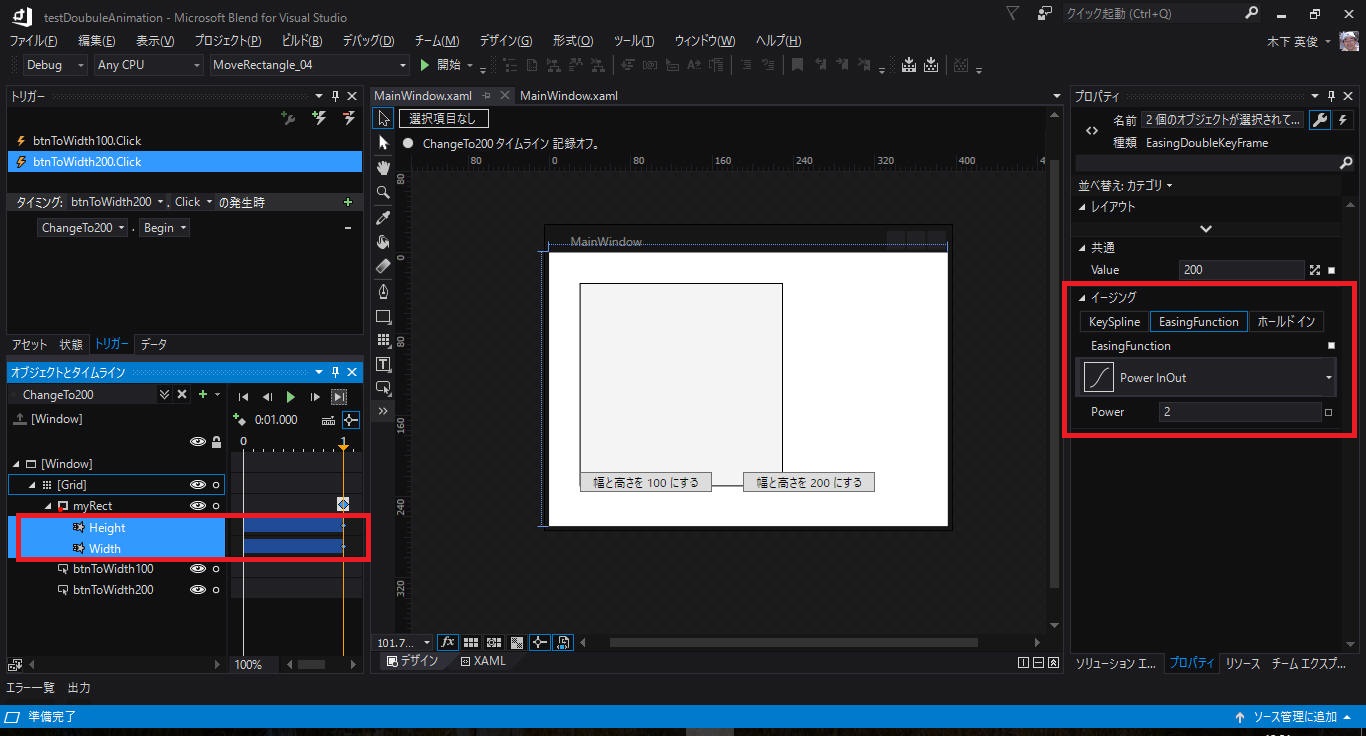1366x736 pixels.
Task: Toggle fx effects rendering in designer bar
Action: (x=448, y=642)
